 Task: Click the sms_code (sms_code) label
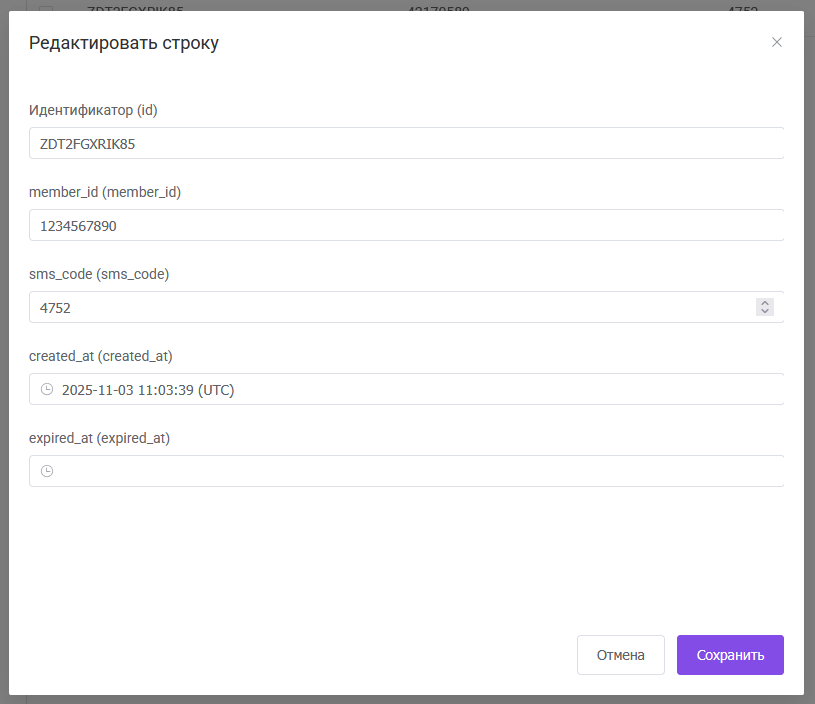[x=99, y=274]
